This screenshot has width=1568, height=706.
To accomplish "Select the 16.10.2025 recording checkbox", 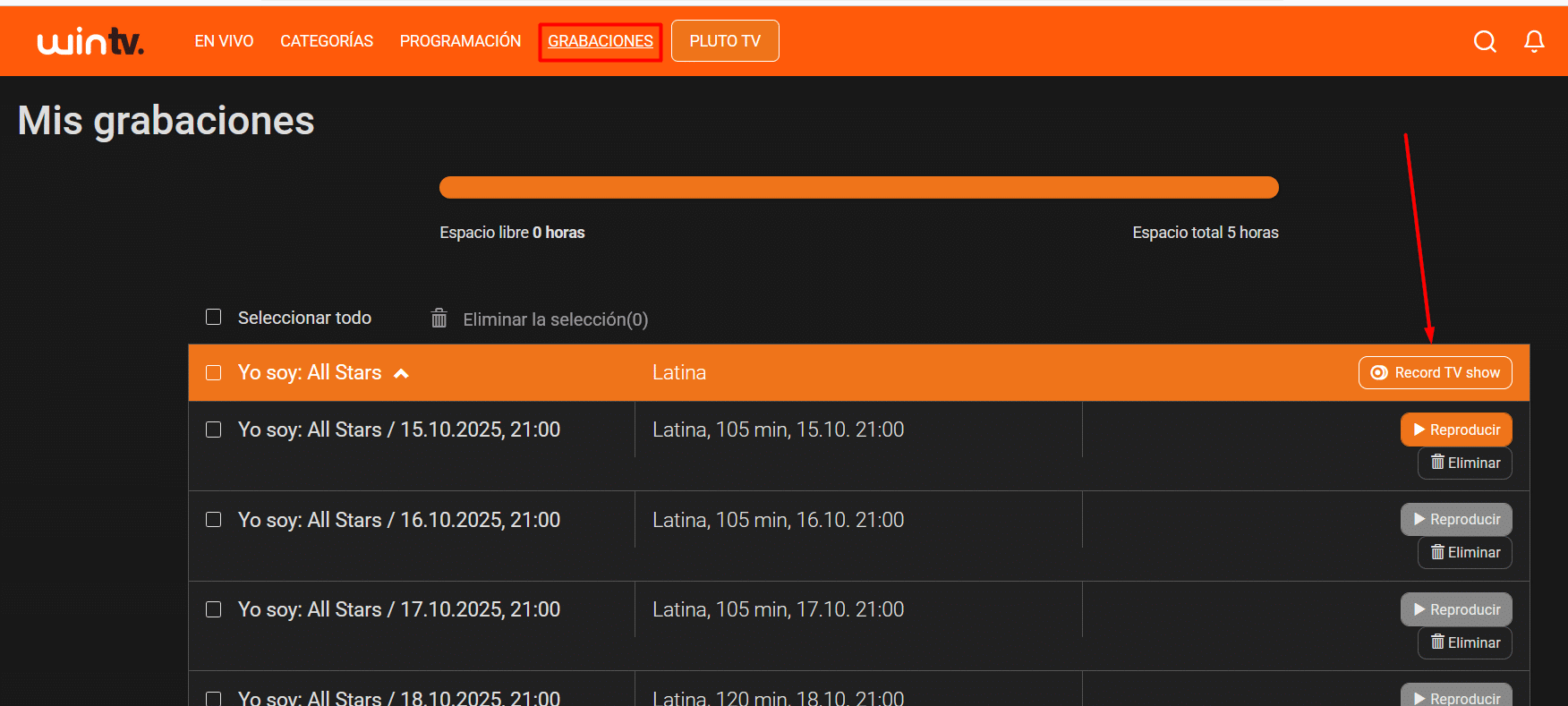I will click(214, 520).
